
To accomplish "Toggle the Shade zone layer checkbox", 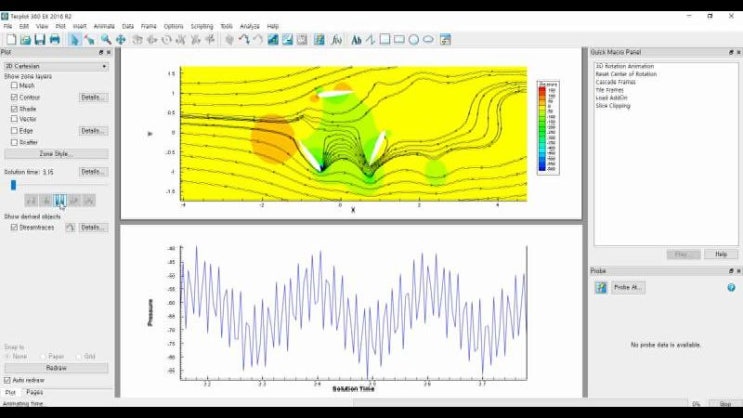I will [x=14, y=109].
